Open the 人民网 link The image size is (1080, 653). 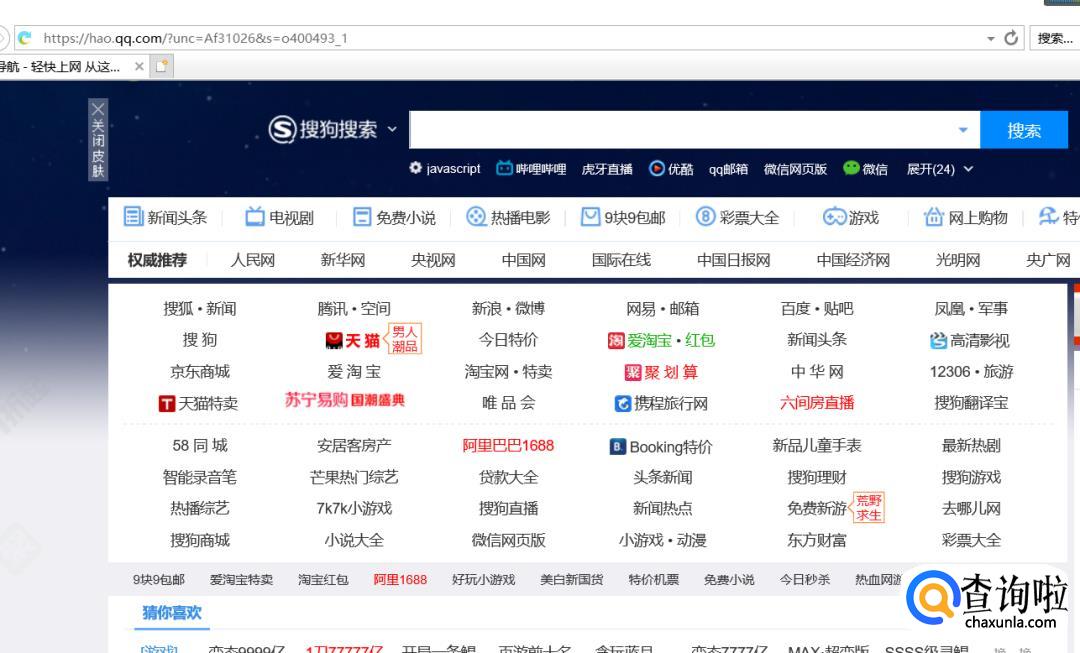[252, 260]
